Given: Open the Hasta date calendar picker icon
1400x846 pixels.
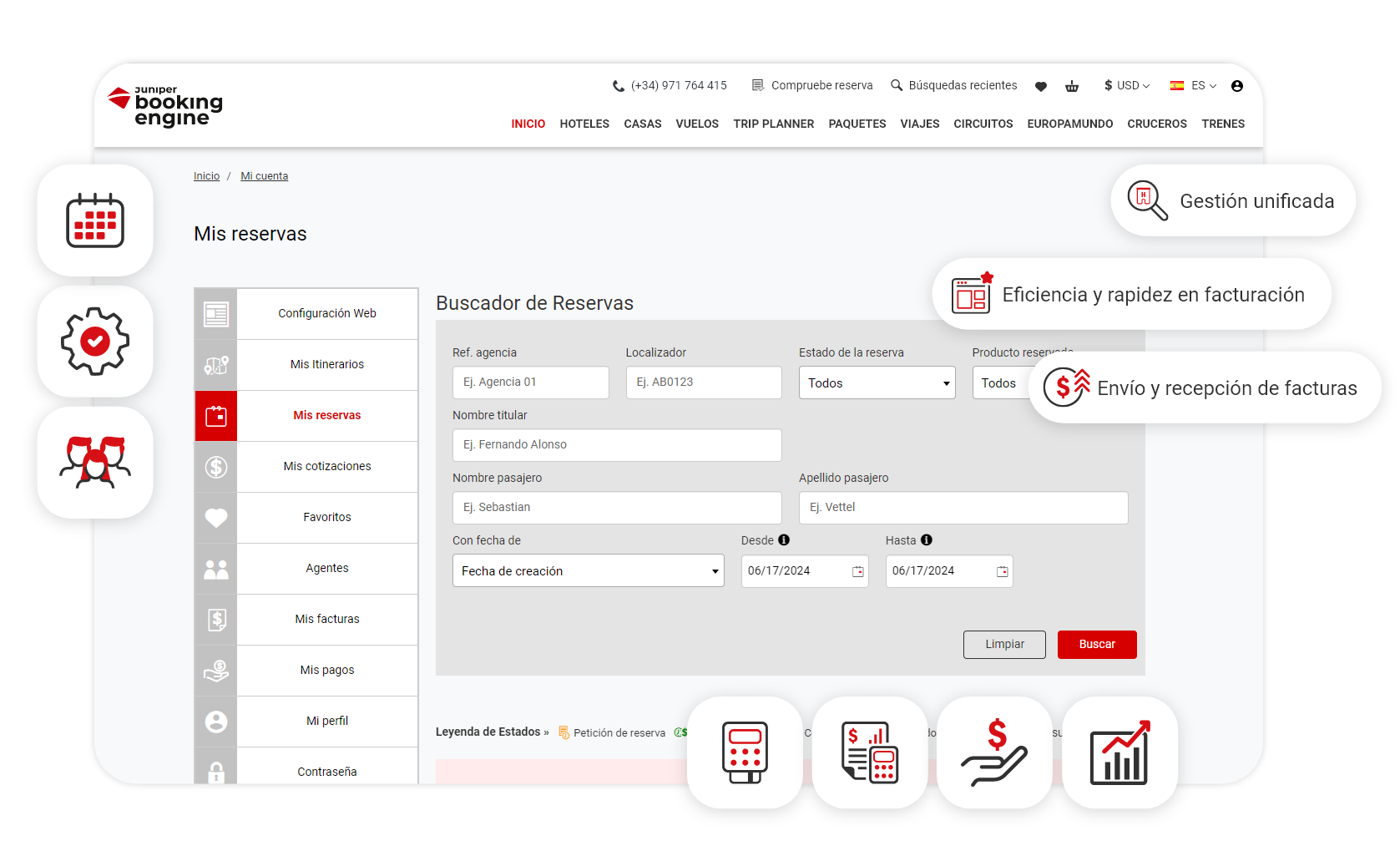Looking at the screenshot, I should (1002, 571).
